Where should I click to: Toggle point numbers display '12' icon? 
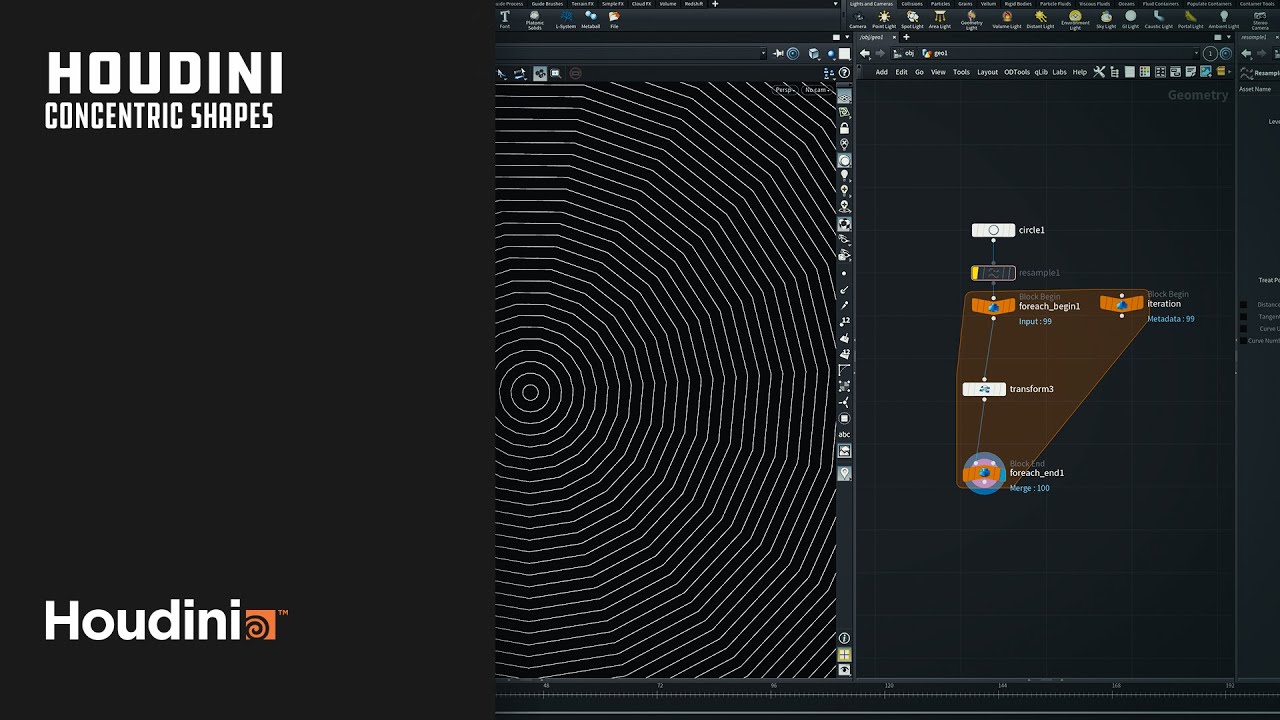pyautogui.click(x=844, y=321)
